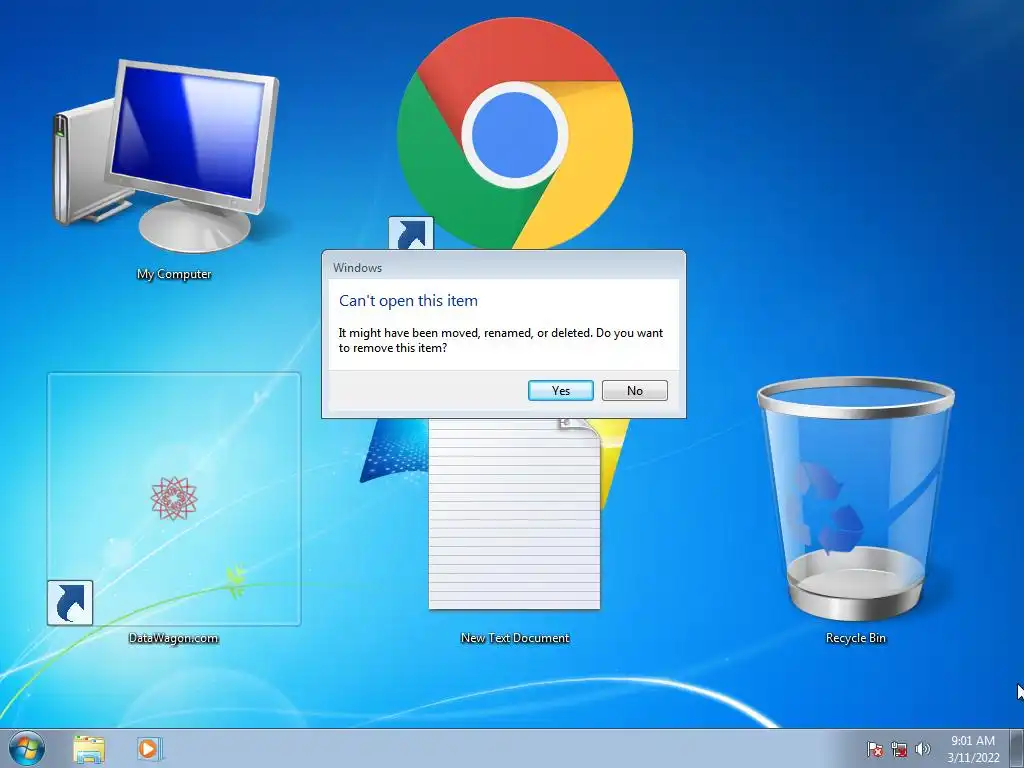
Task: Click the DataWagon.com label text
Action: (173, 638)
